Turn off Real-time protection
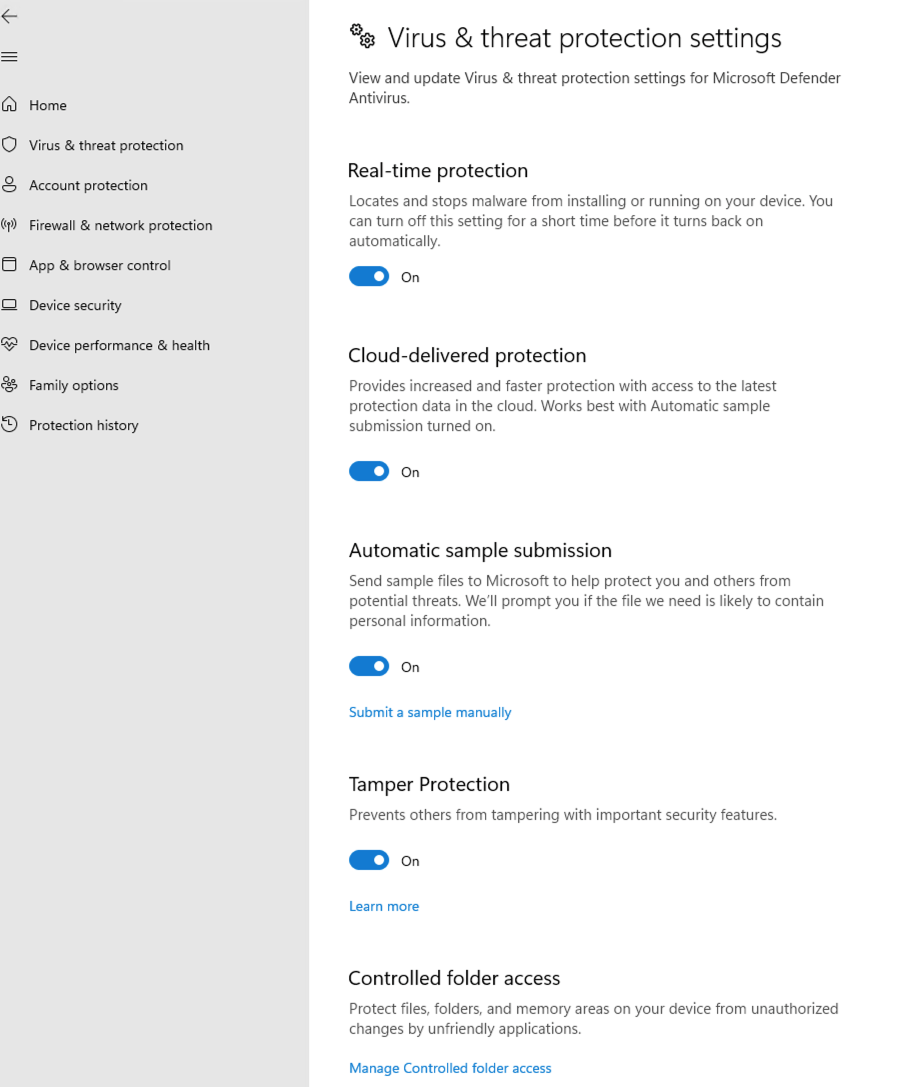 pyautogui.click(x=368, y=276)
